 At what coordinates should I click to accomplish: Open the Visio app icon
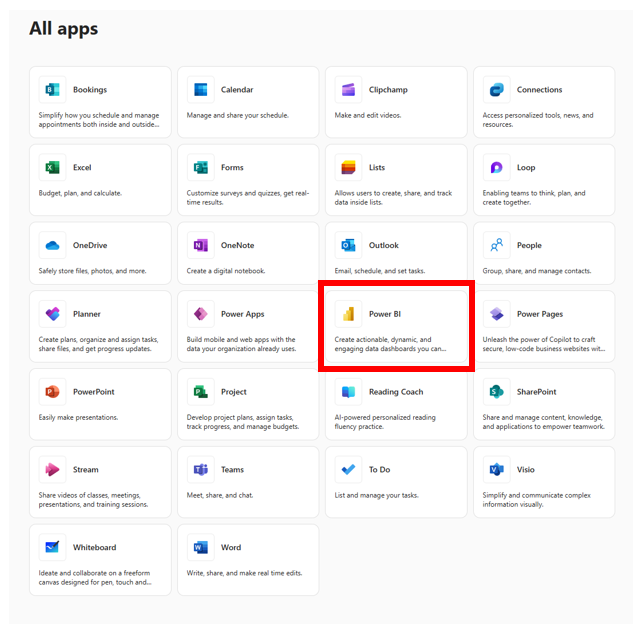[x=497, y=470]
